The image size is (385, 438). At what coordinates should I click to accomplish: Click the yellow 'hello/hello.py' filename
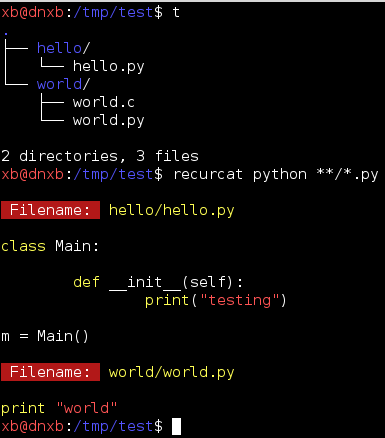coord(172,210)
